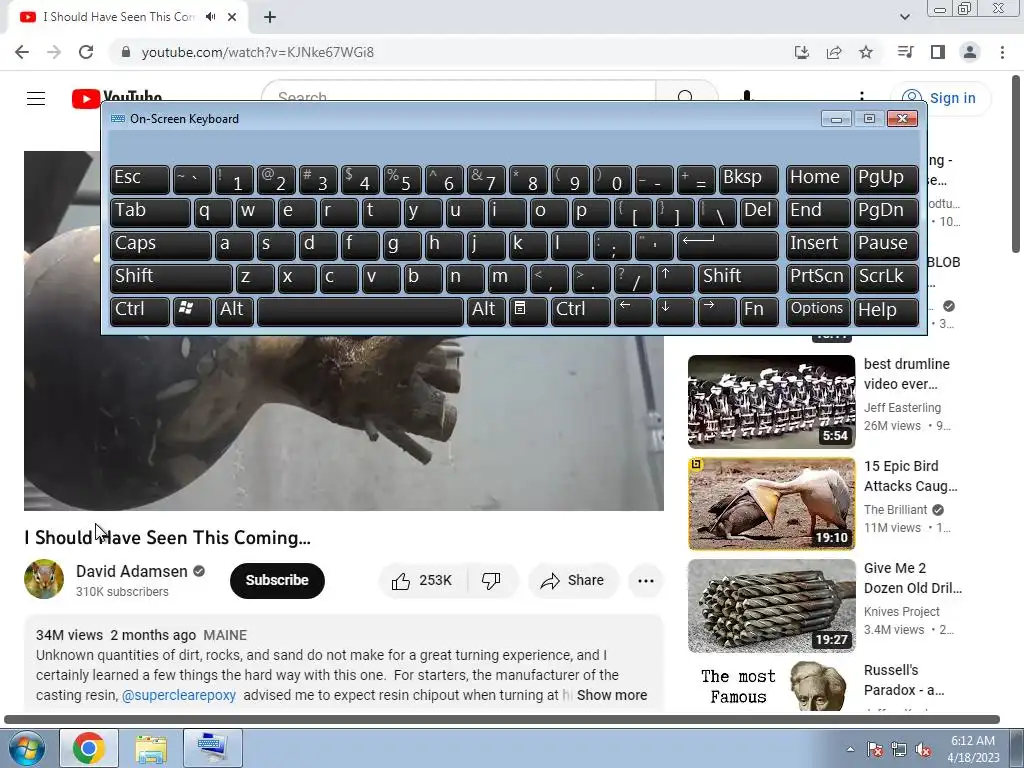
Task: Click the taskbar clock showing 6:12 AM
Action: click(x=973, y=749)
